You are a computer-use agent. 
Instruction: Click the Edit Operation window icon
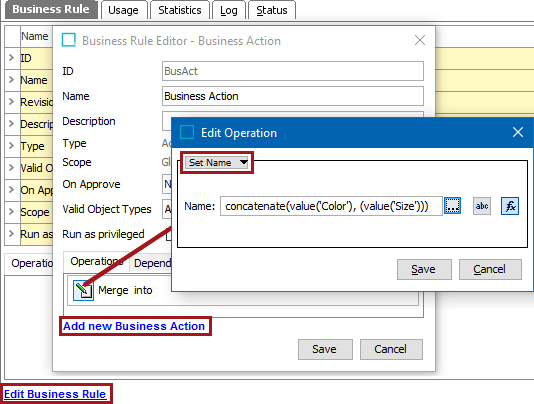tap(187, 132)
